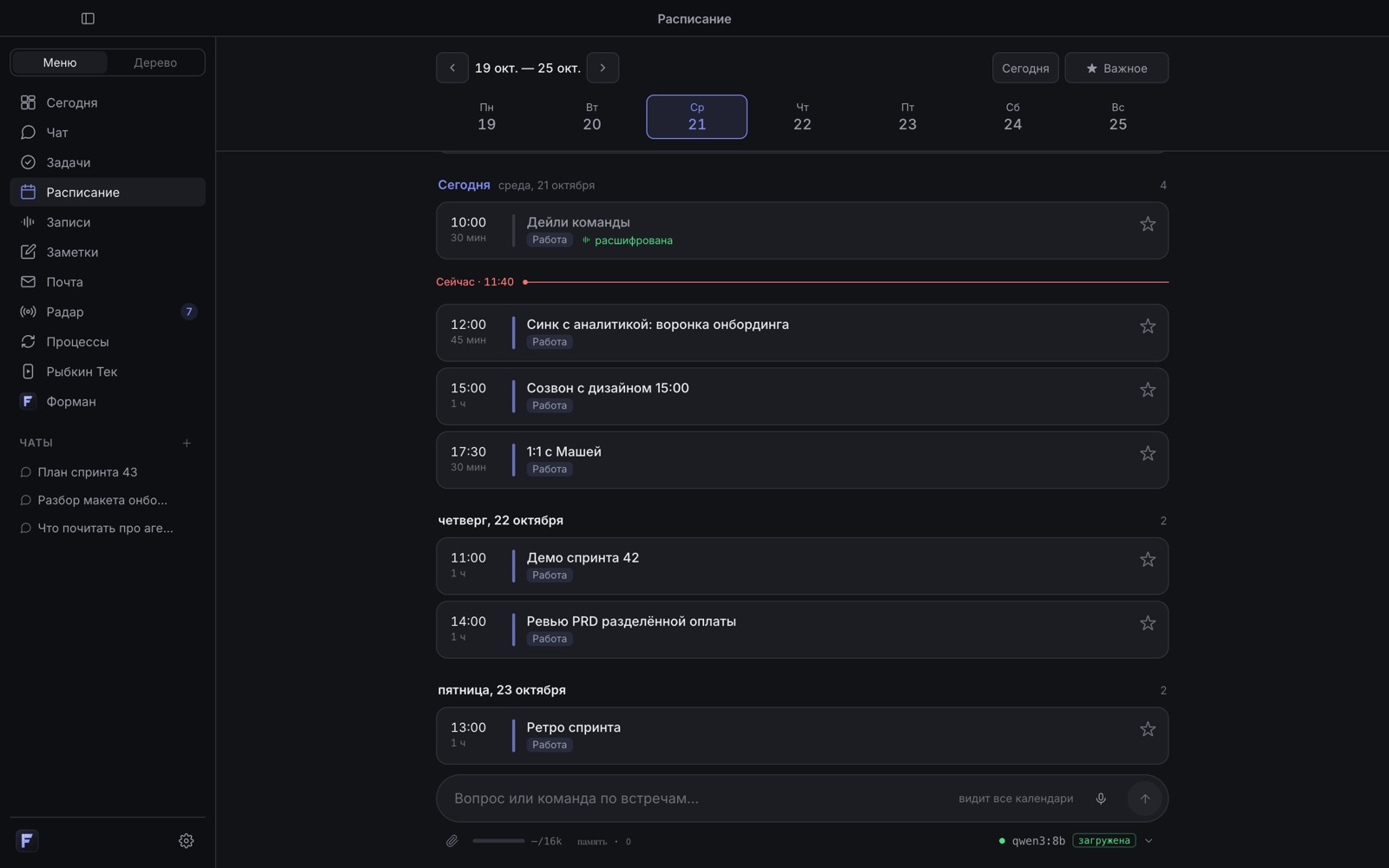Click the microphone icon in command bar
1389x868 pixels.
(1101, 799)
